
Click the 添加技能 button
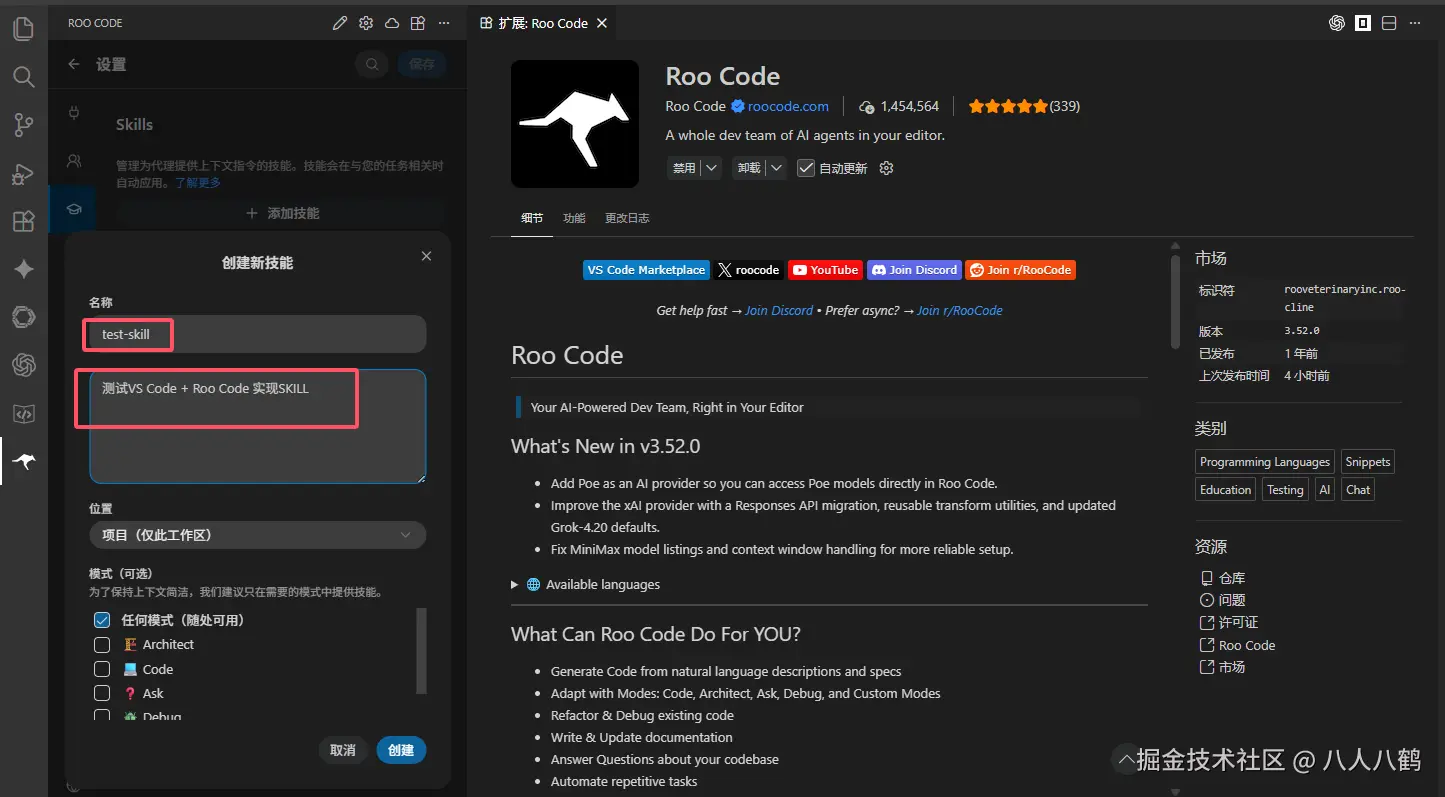click(281, 213)
